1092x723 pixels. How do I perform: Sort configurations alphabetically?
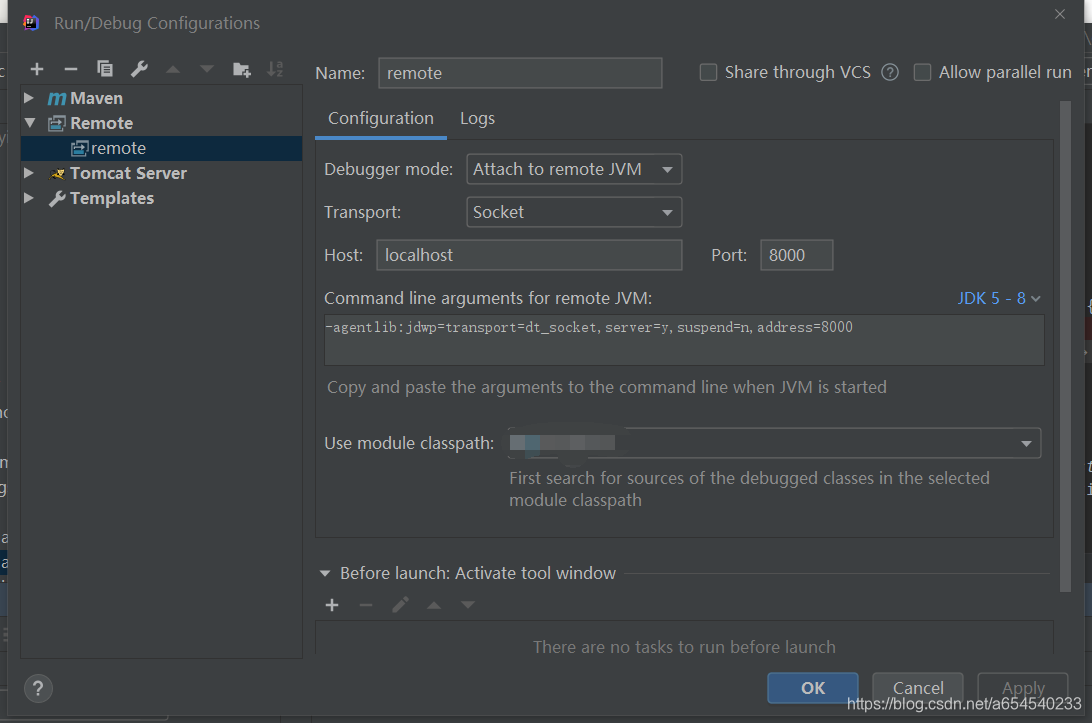(x=275, y=69)
